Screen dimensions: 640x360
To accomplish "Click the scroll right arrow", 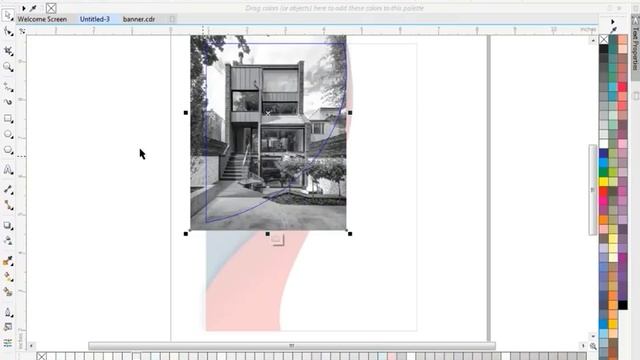I will point(583,346).
